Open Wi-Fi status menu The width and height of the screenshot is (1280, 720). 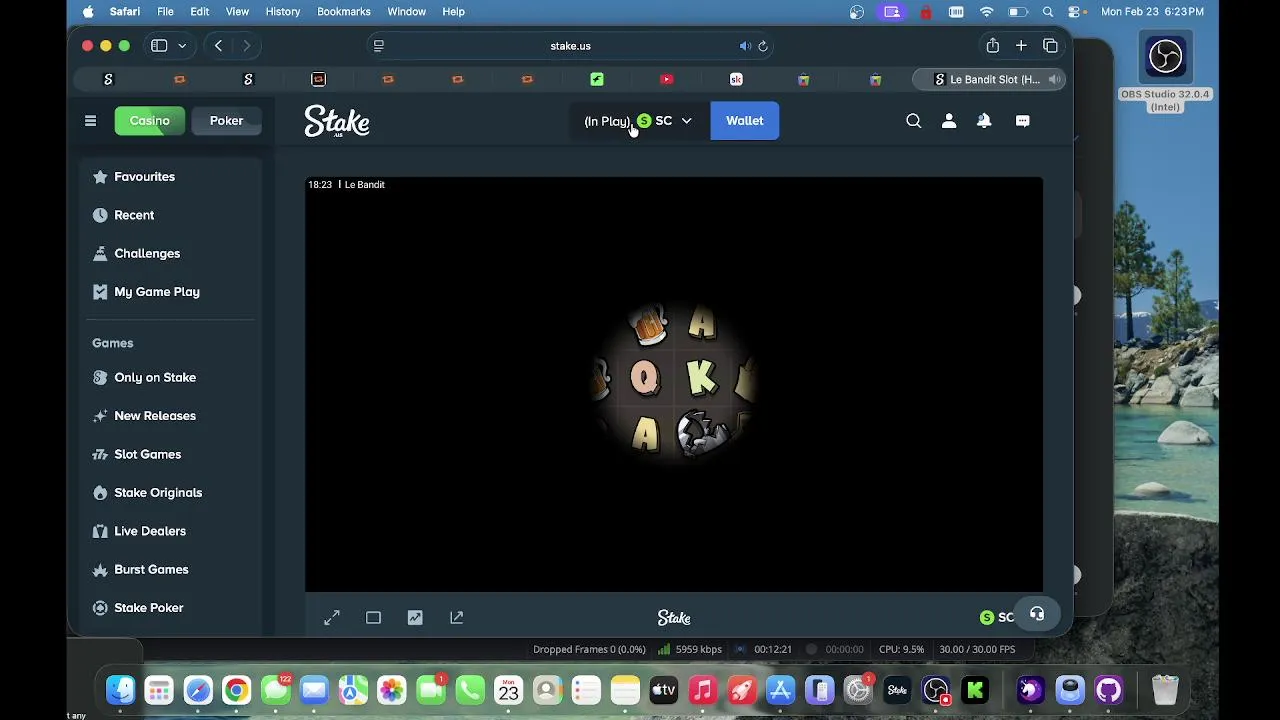pyautogui.click(x=987, y=12)
